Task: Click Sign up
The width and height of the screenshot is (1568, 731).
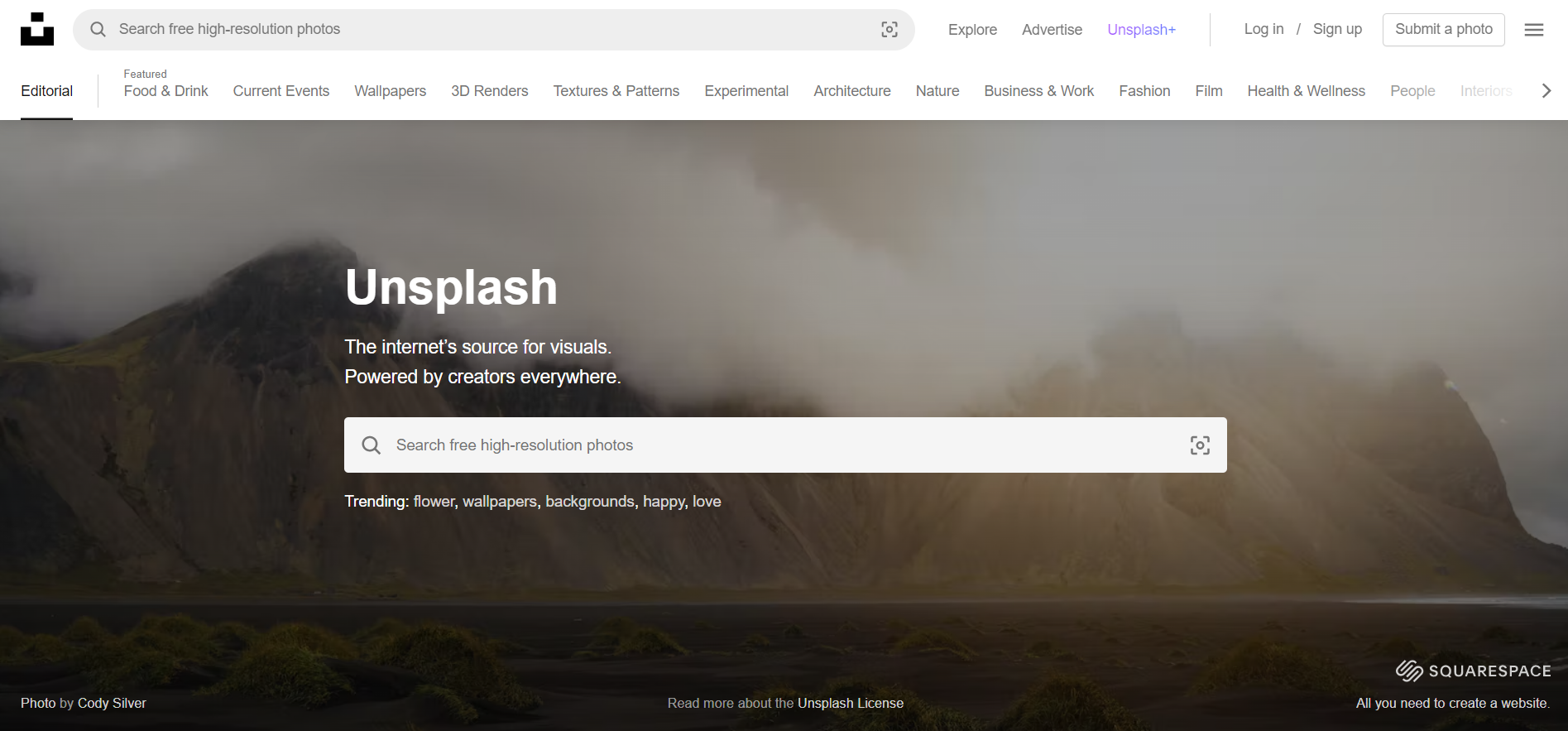Action: tap(1337, 29)
